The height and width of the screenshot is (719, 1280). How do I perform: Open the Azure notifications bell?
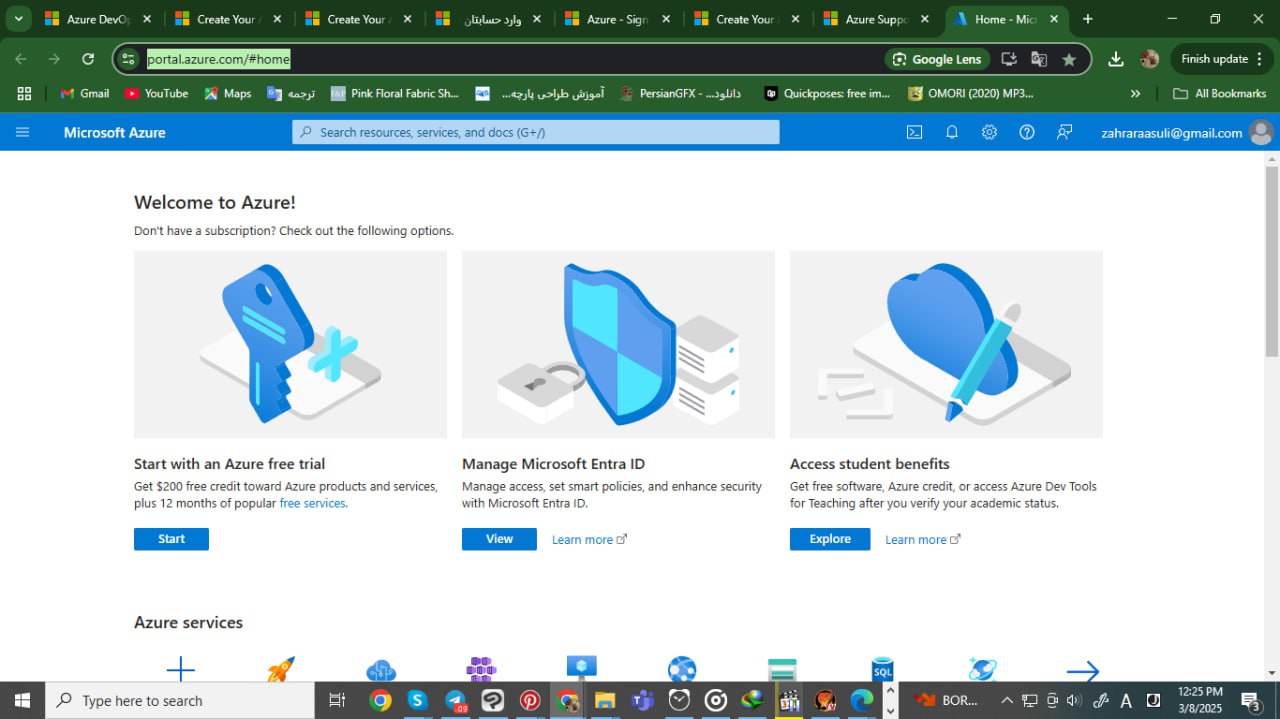pos(952,132)
